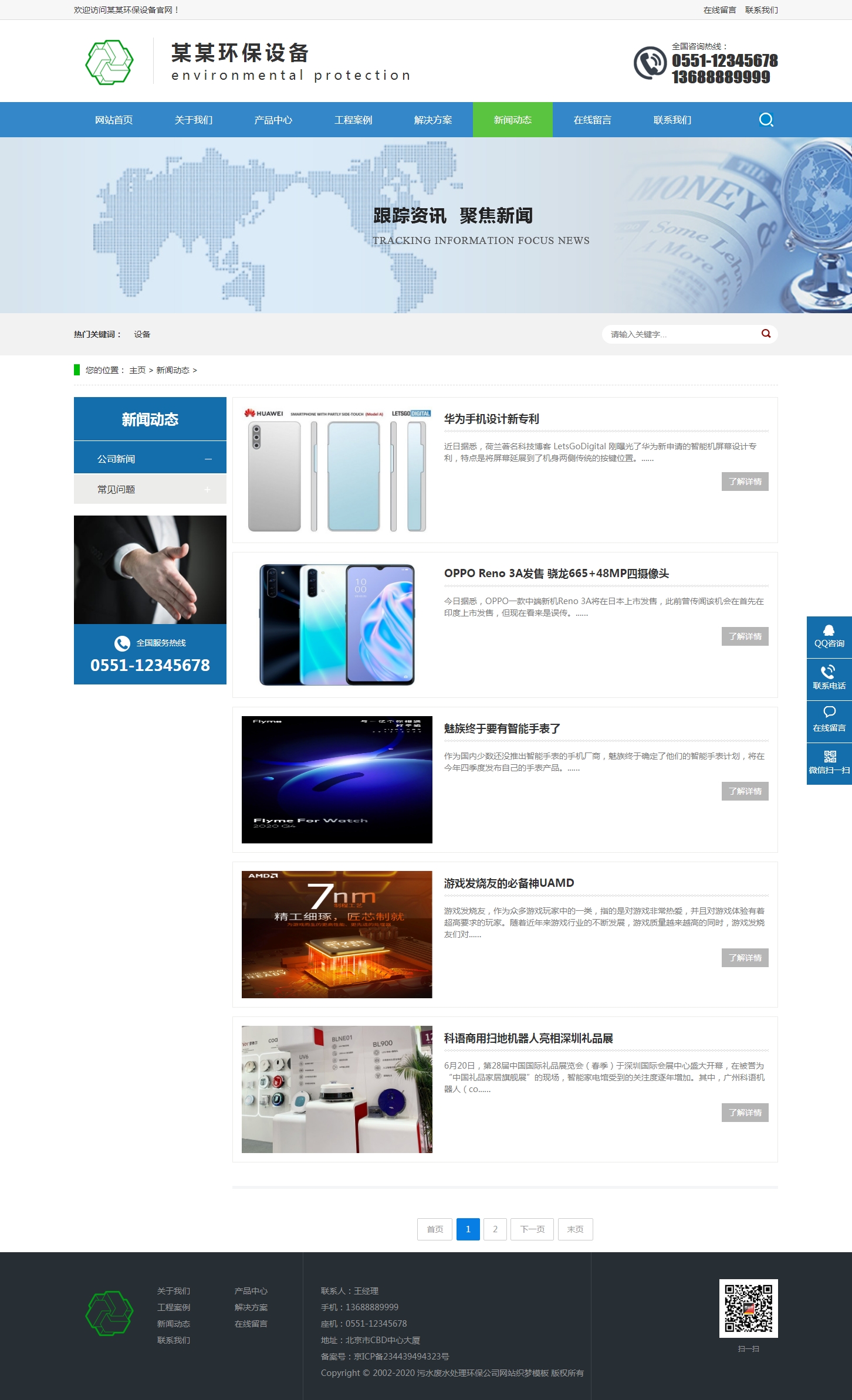
Task: Click 下一页 pagination button
Action: (532, 1229)
